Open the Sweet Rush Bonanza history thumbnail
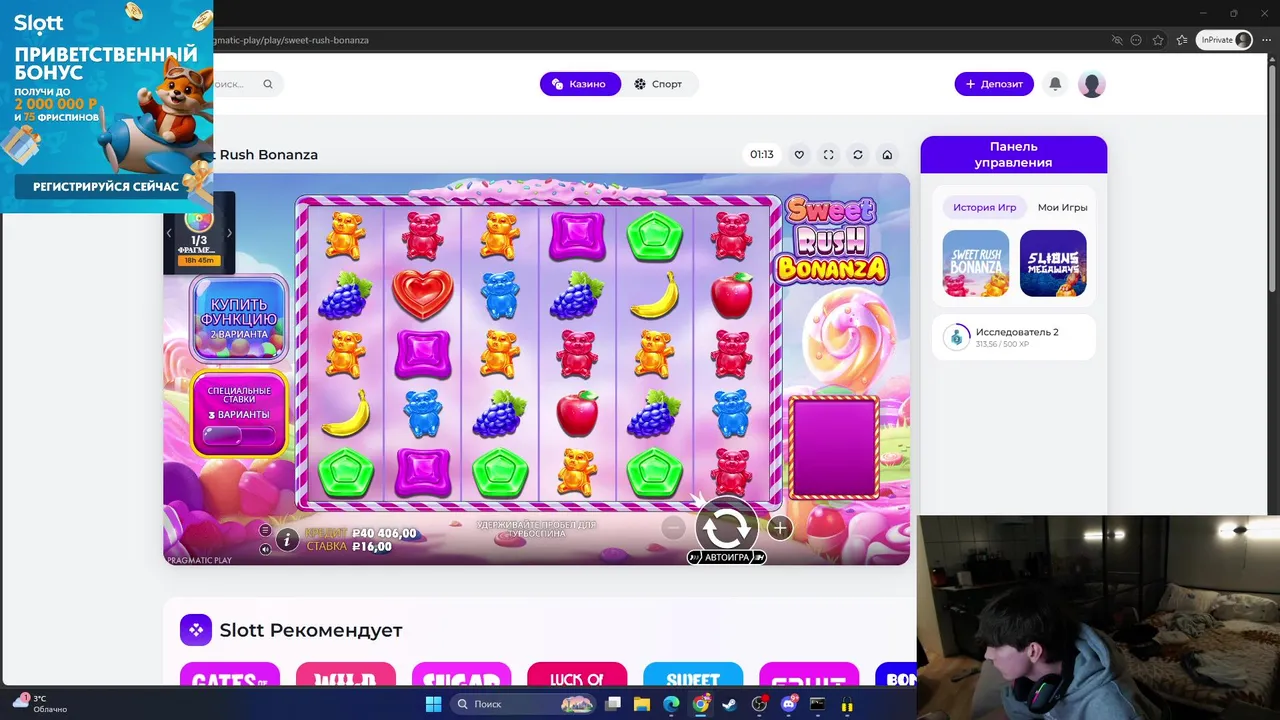1280x720 pixels. click(x=976, y=263)
